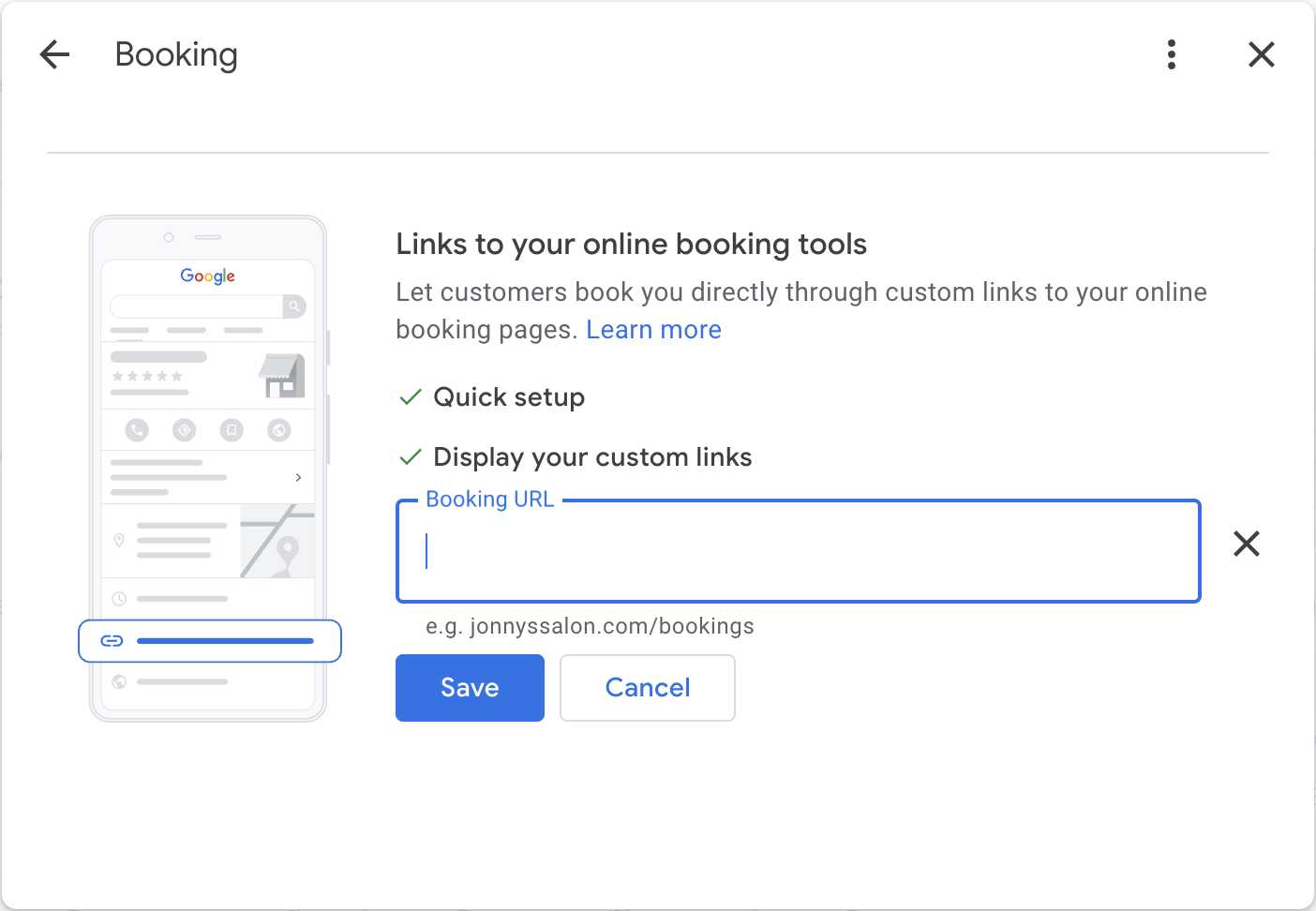Click the Display your custom links checkmark
The image size is (1316, 911).
tap(411, 457)
